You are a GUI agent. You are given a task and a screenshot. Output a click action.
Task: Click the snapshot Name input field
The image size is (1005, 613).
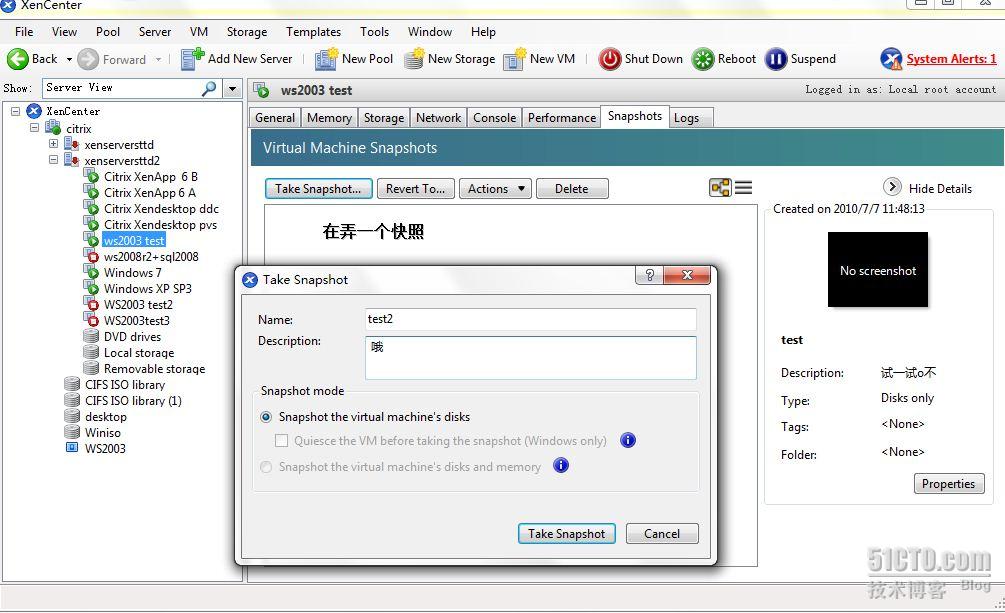pos(531,319)
